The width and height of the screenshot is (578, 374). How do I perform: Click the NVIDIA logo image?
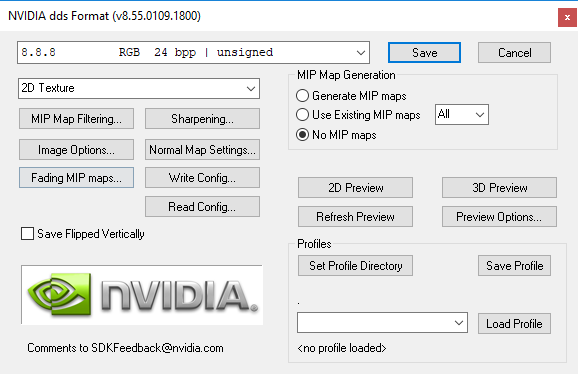point(142,295)
